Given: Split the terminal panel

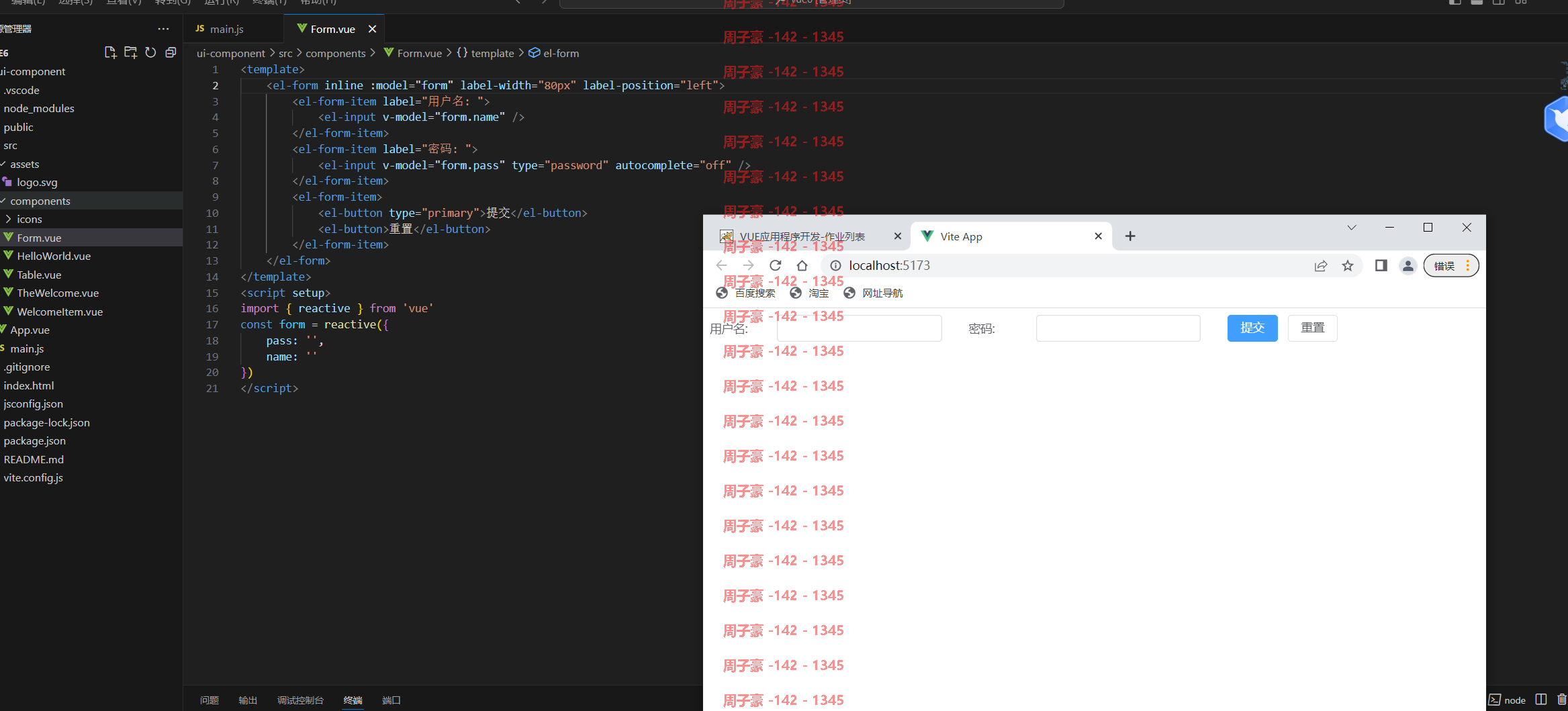Looking at the screenshot, I should tap(1541, 700).
